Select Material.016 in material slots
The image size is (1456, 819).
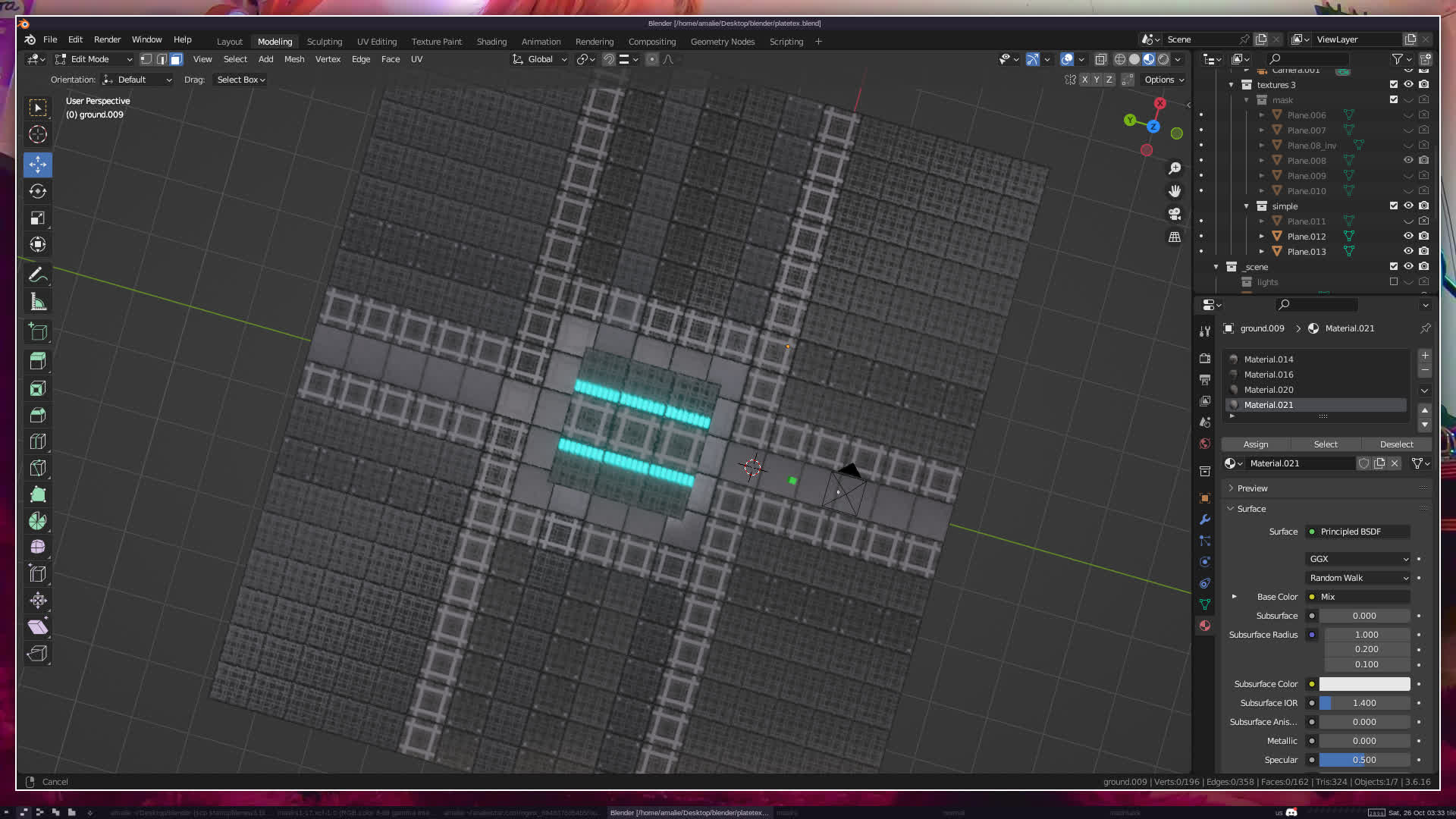pos(1269,375)
